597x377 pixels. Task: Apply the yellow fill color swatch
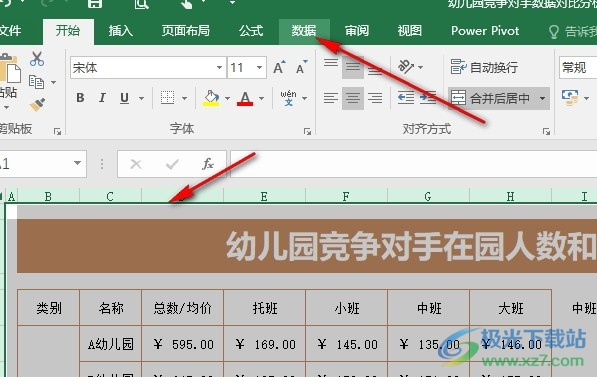(x=211, y=98)
